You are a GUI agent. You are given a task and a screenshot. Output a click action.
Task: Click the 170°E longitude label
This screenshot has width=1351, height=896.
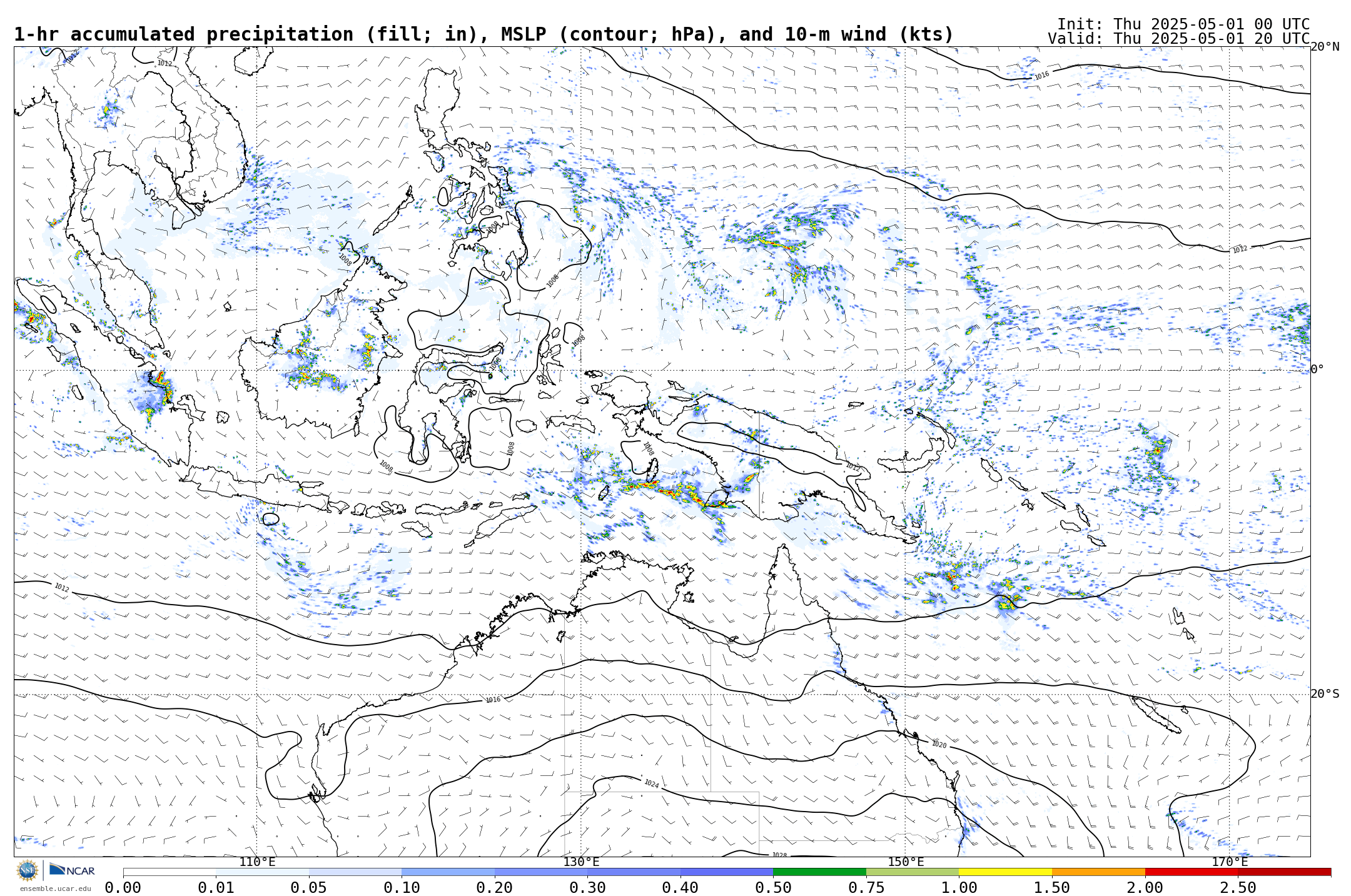(x=1230, y=862)
